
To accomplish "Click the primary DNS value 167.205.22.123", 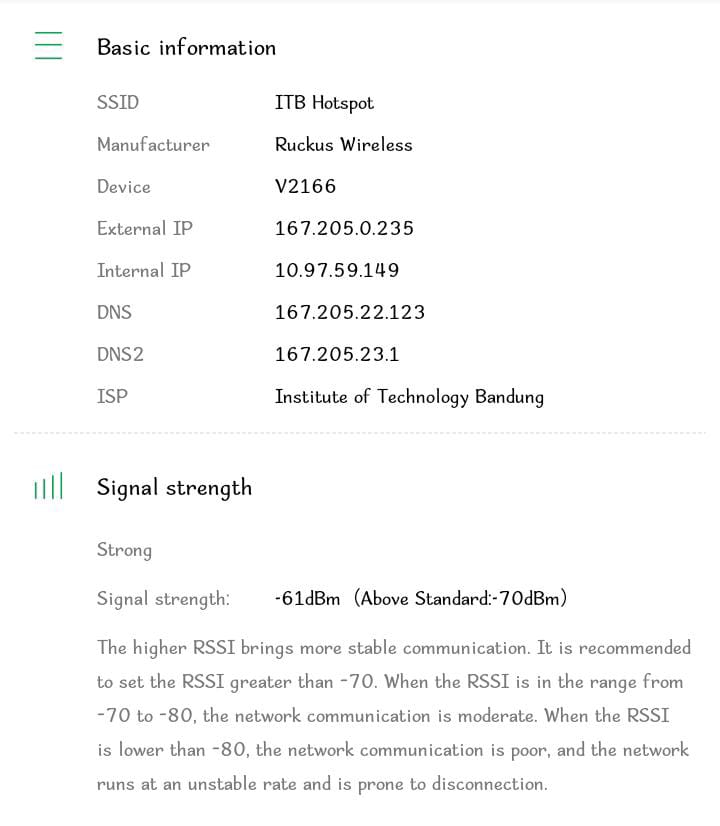I will coord(350,313).
